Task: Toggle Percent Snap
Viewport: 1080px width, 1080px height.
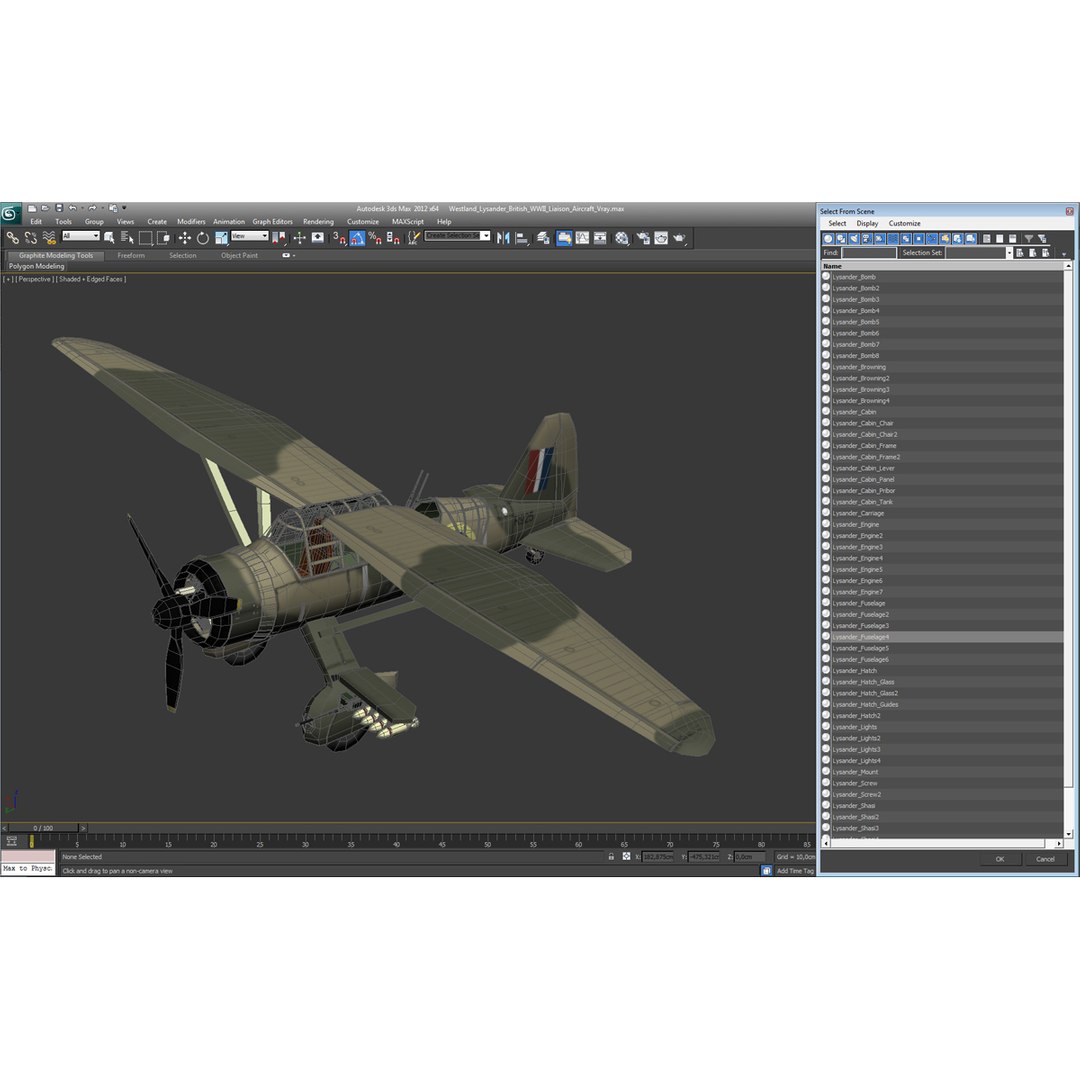Action: (375, 238)
